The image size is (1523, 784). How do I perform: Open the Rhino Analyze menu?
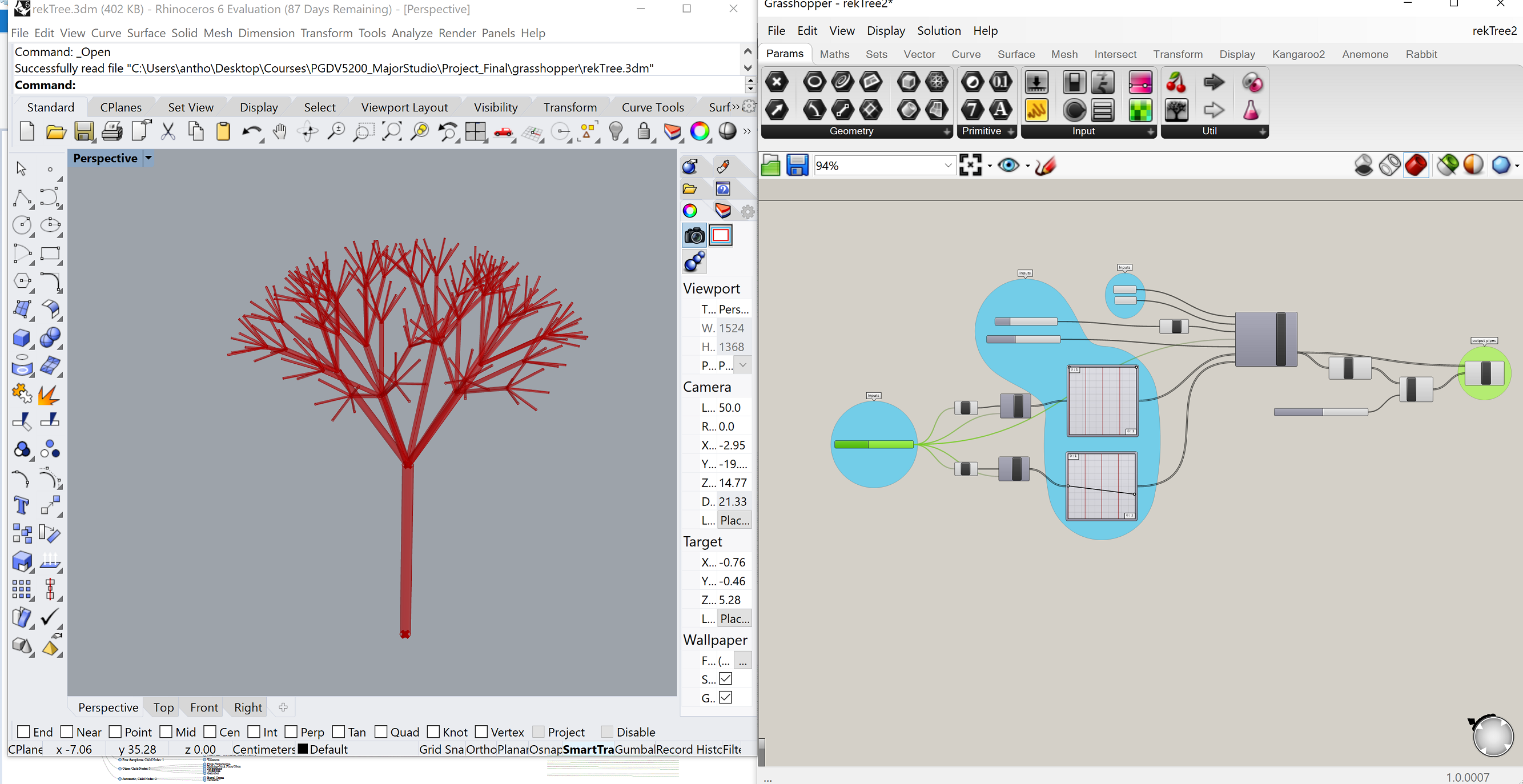(412, 33)
